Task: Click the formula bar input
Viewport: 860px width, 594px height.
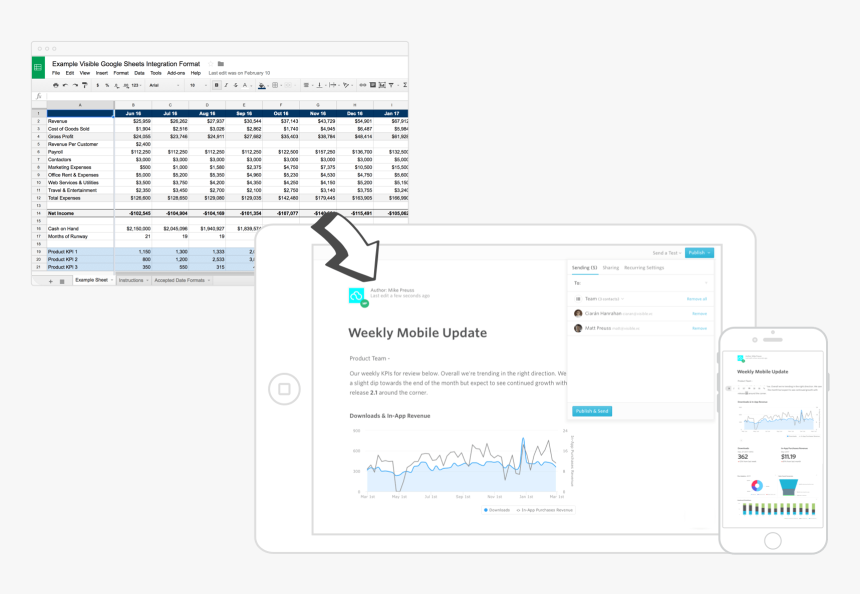Action: tap(227, 96)
